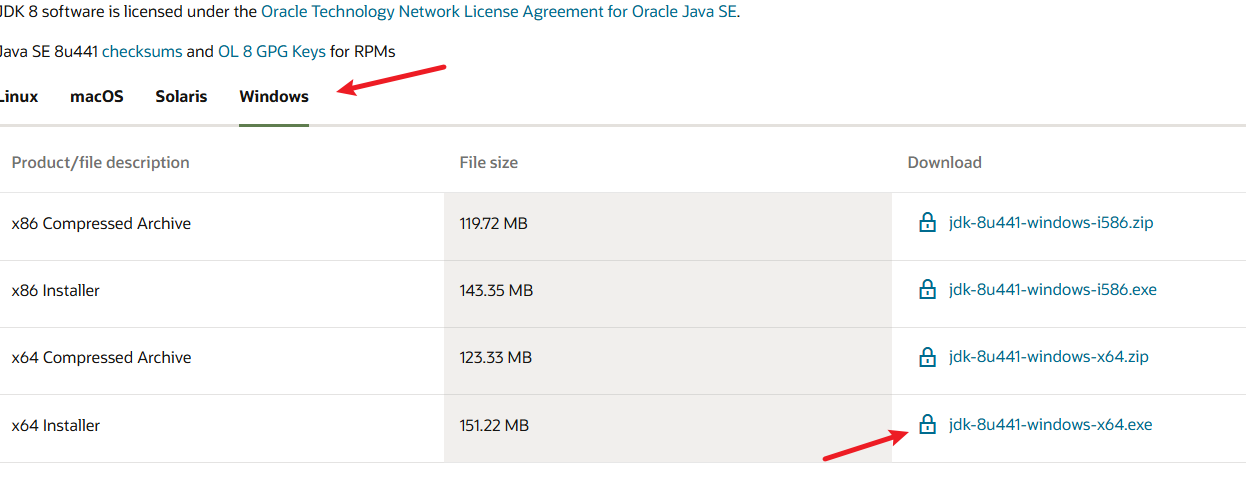Click the 143.35 MB file size

pyautogui.click(x=496, y=290)
